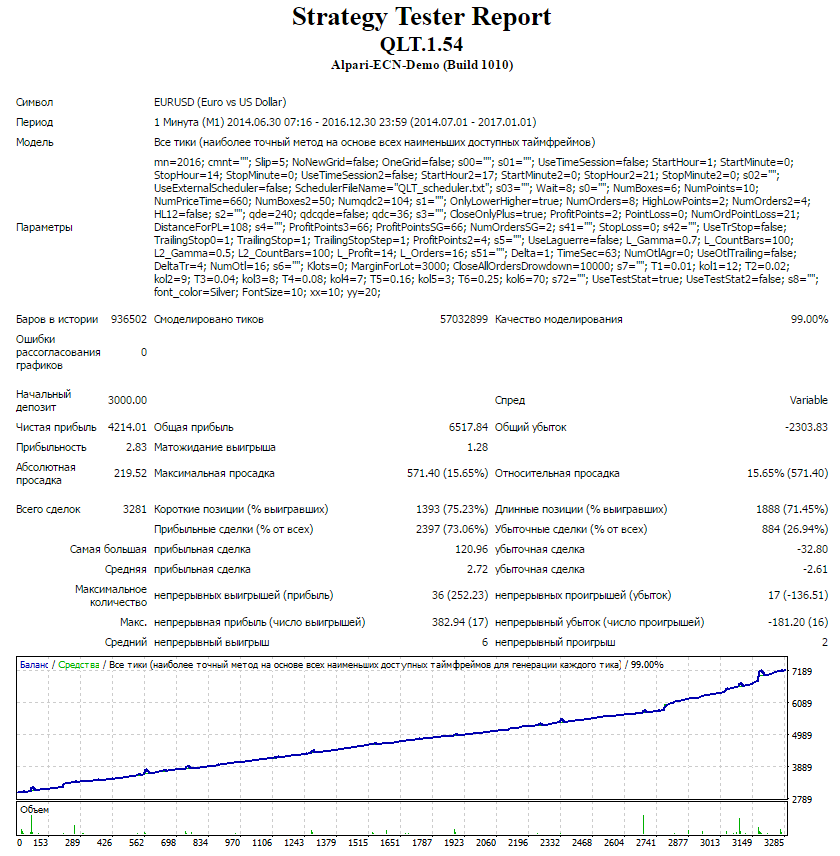The image size is (840, 856).
Task: Click the spread value 'Variable'
Action: 809,400
